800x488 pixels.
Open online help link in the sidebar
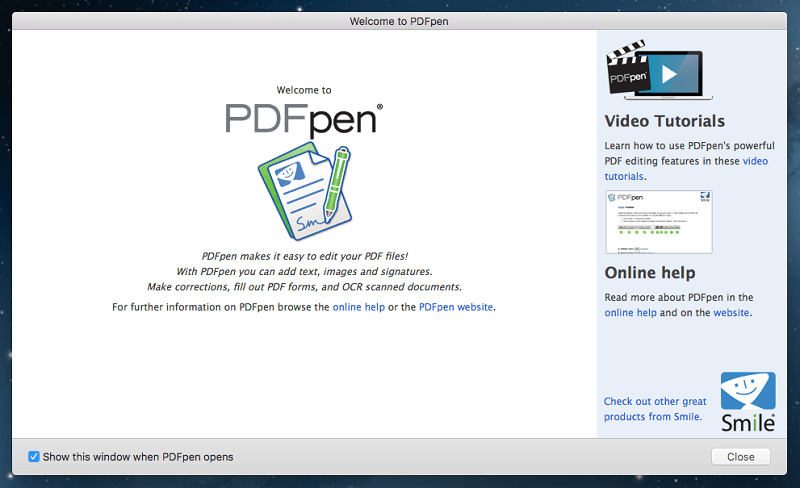[x=631, y=312]
